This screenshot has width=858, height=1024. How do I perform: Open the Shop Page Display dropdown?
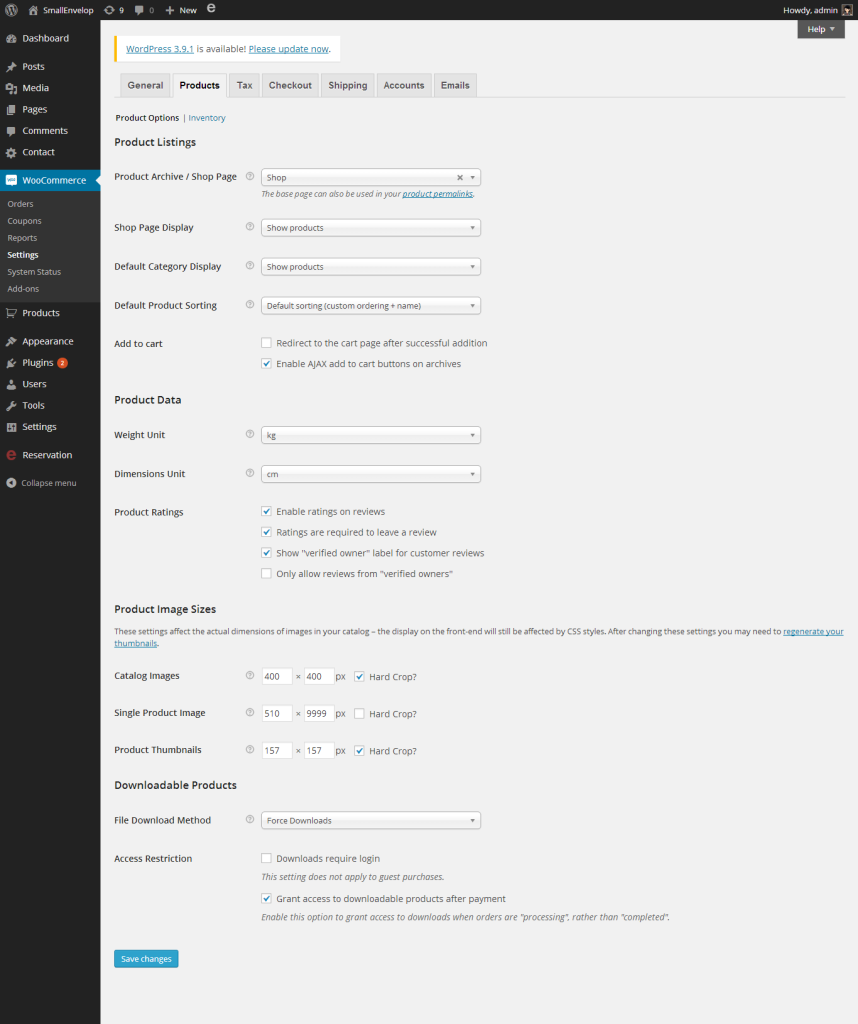coord(371,228)
